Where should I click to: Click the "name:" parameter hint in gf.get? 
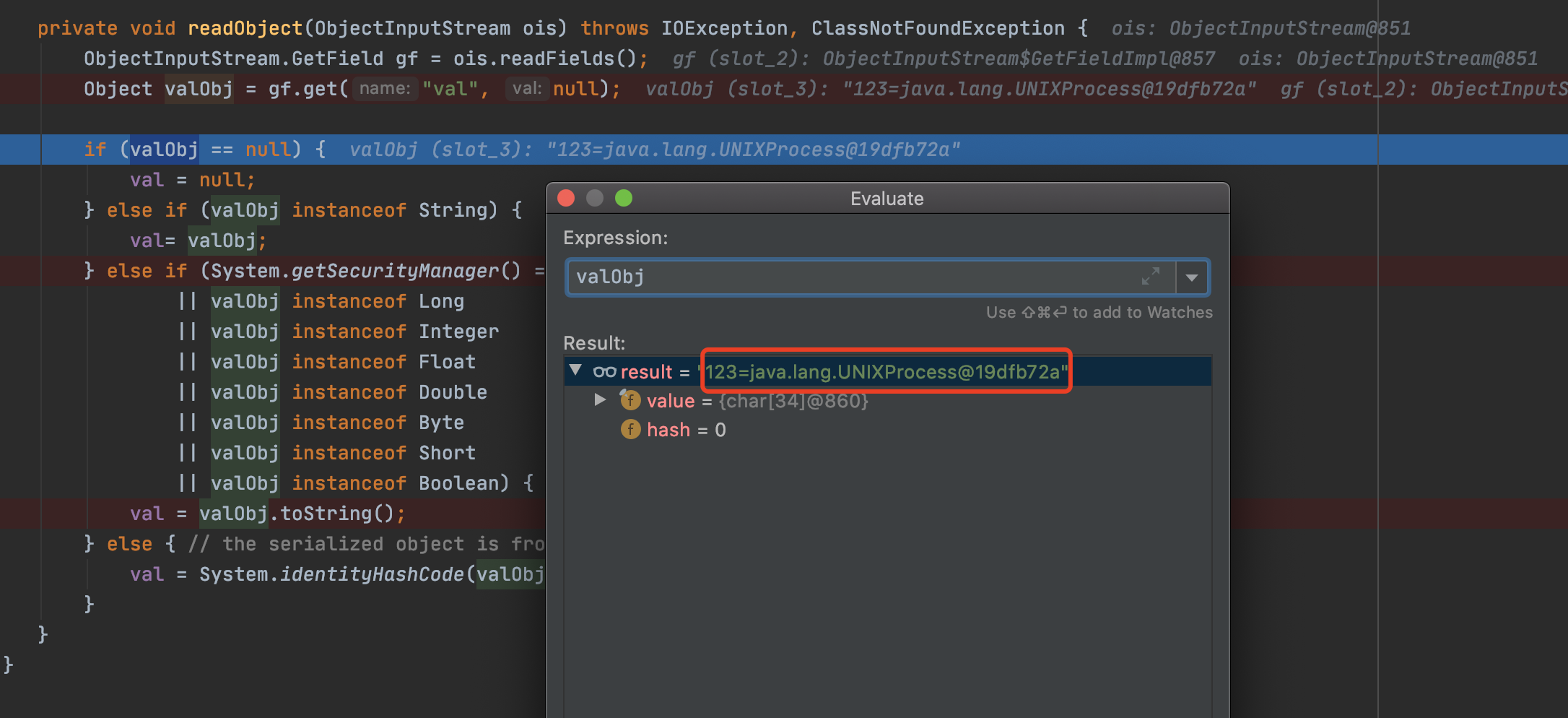[x=385, y=89]
